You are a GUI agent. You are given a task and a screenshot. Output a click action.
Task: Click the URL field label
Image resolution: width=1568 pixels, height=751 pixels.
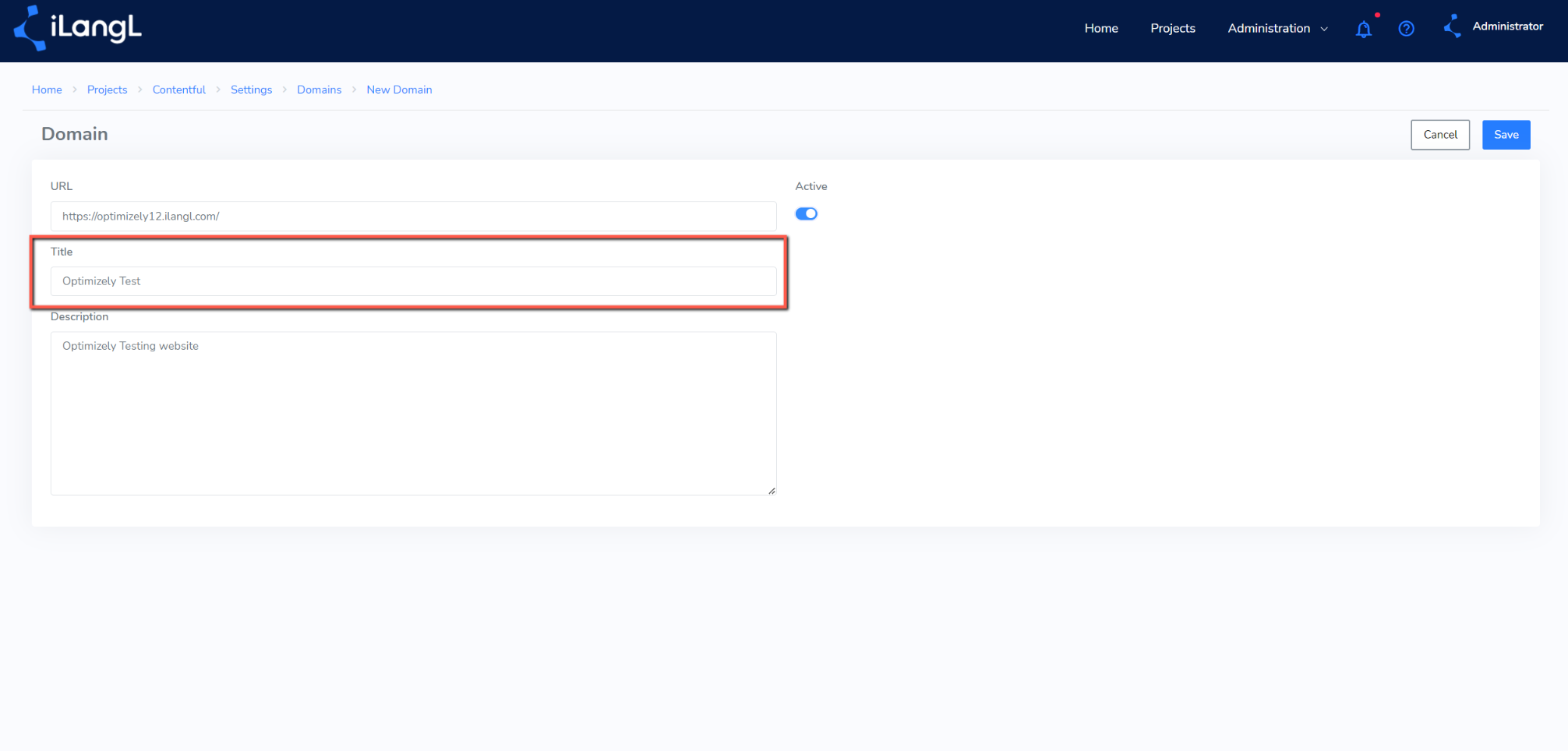click(62, 186)
